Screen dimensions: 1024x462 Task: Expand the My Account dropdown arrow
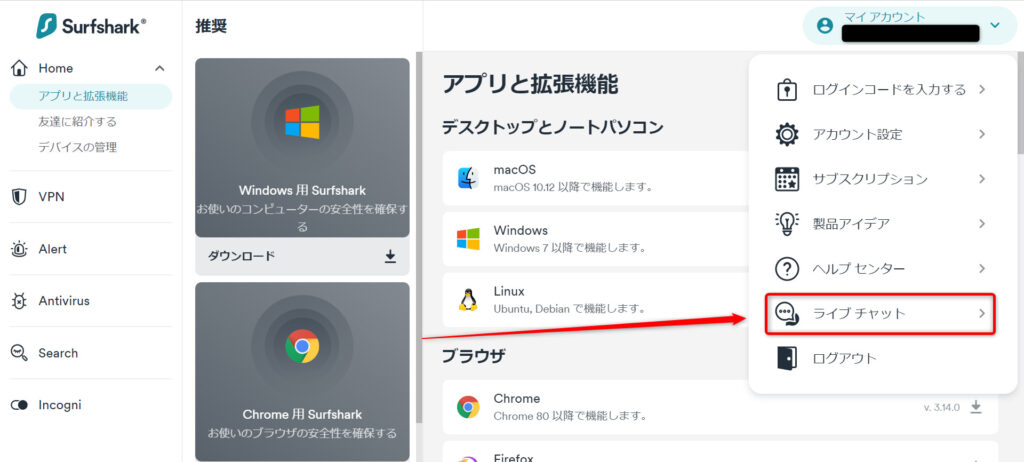(x=995, y=25)
